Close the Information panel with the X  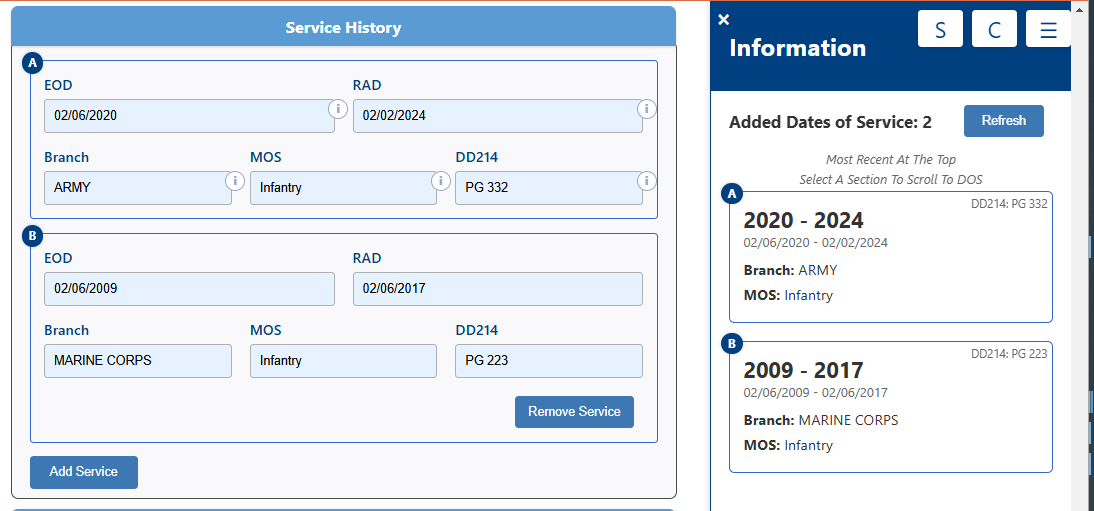(x=724, y=20)
